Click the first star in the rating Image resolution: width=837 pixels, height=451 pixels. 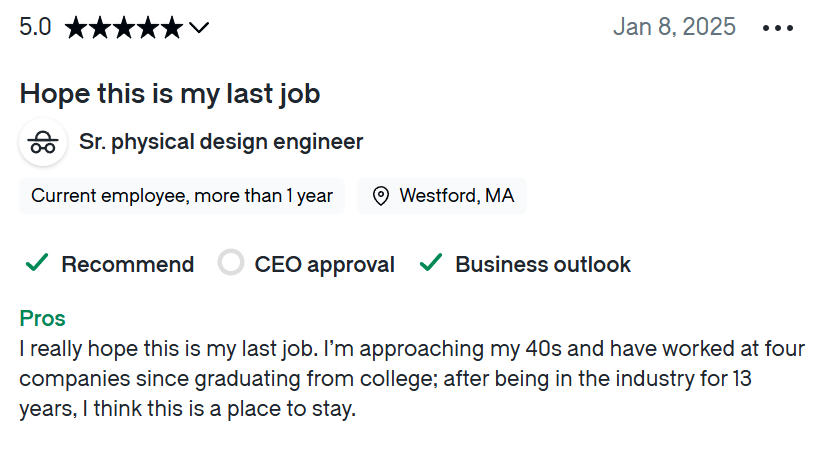(x=75, y=28)
